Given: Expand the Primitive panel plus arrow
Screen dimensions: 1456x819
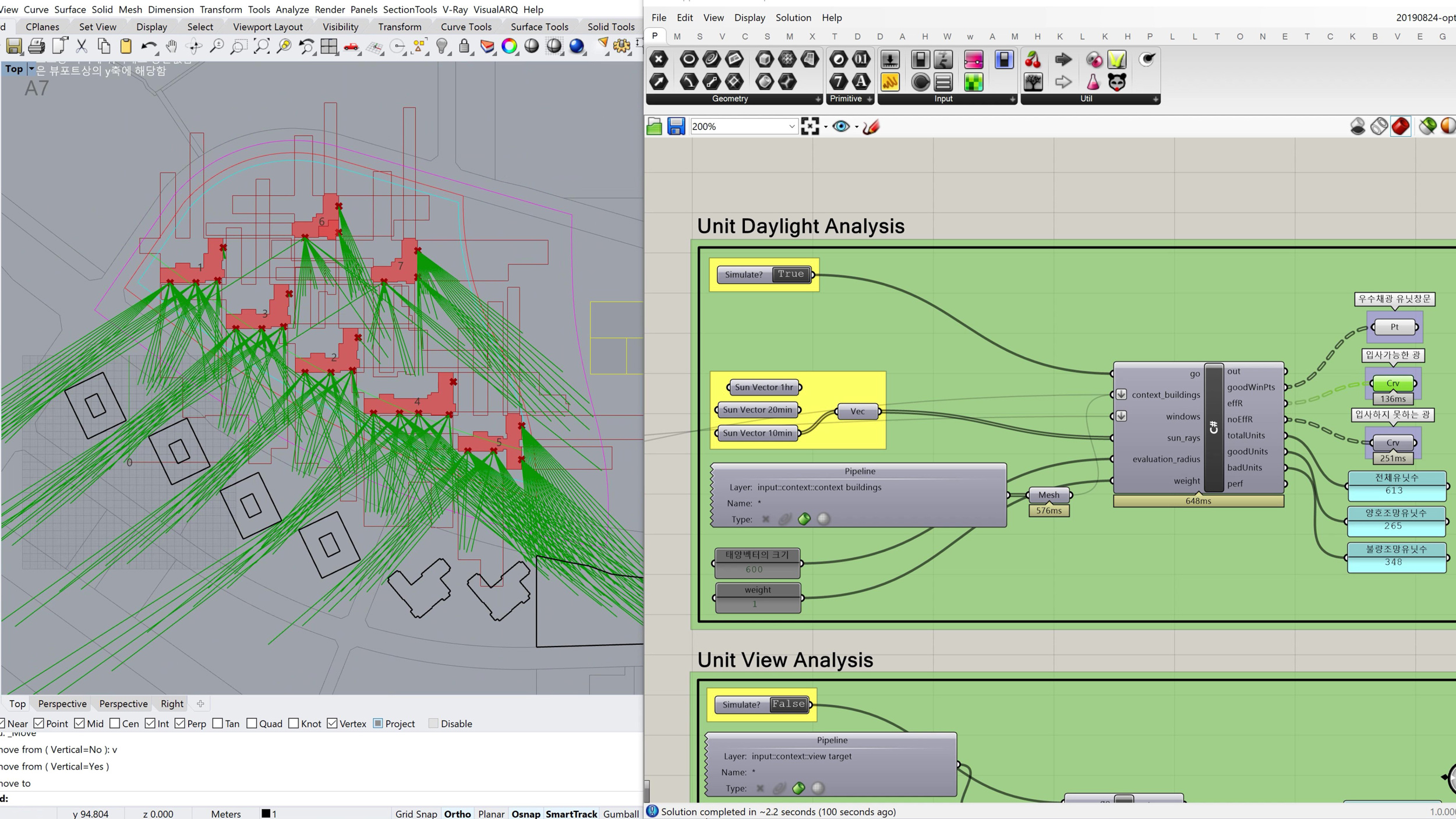Looking at the screenshot, I should click(870, 100).
